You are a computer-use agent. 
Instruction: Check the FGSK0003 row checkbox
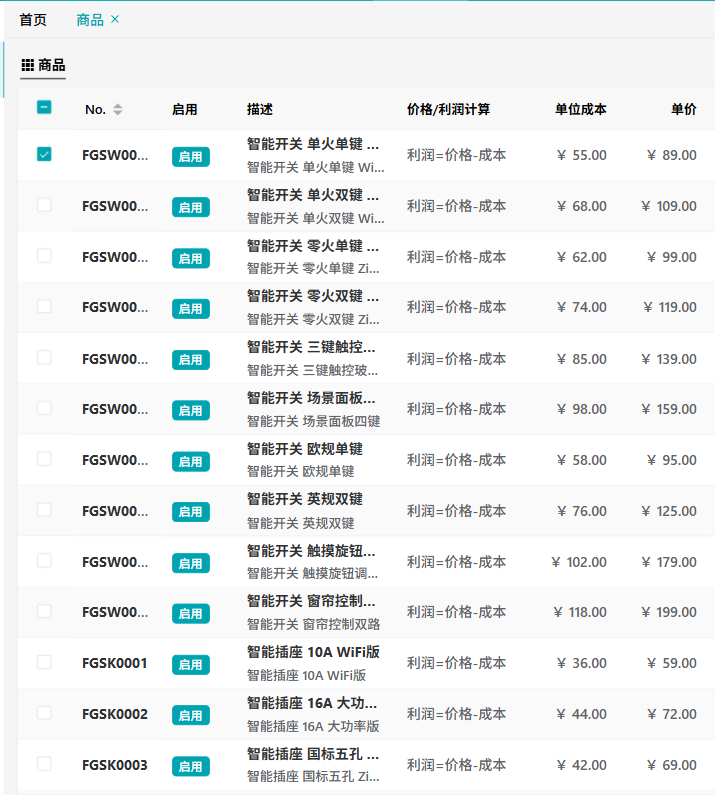click(44, 764)
